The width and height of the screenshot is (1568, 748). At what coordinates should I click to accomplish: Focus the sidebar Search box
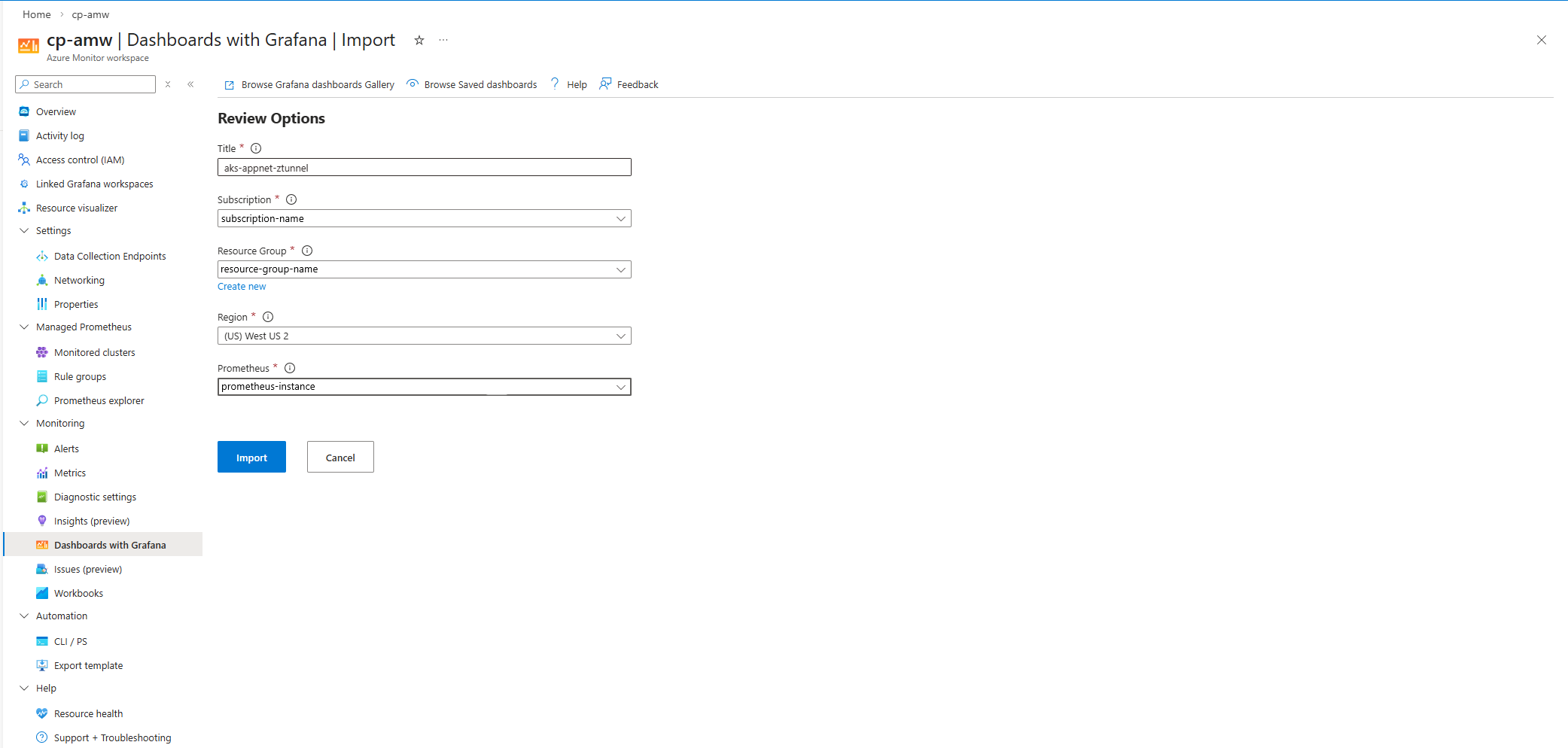click(x=86, y=84)
